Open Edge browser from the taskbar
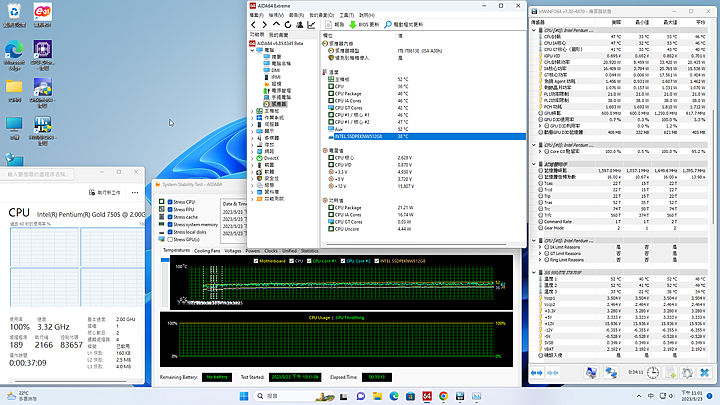This screenshot has height=405, width=720. coord(394,396)
